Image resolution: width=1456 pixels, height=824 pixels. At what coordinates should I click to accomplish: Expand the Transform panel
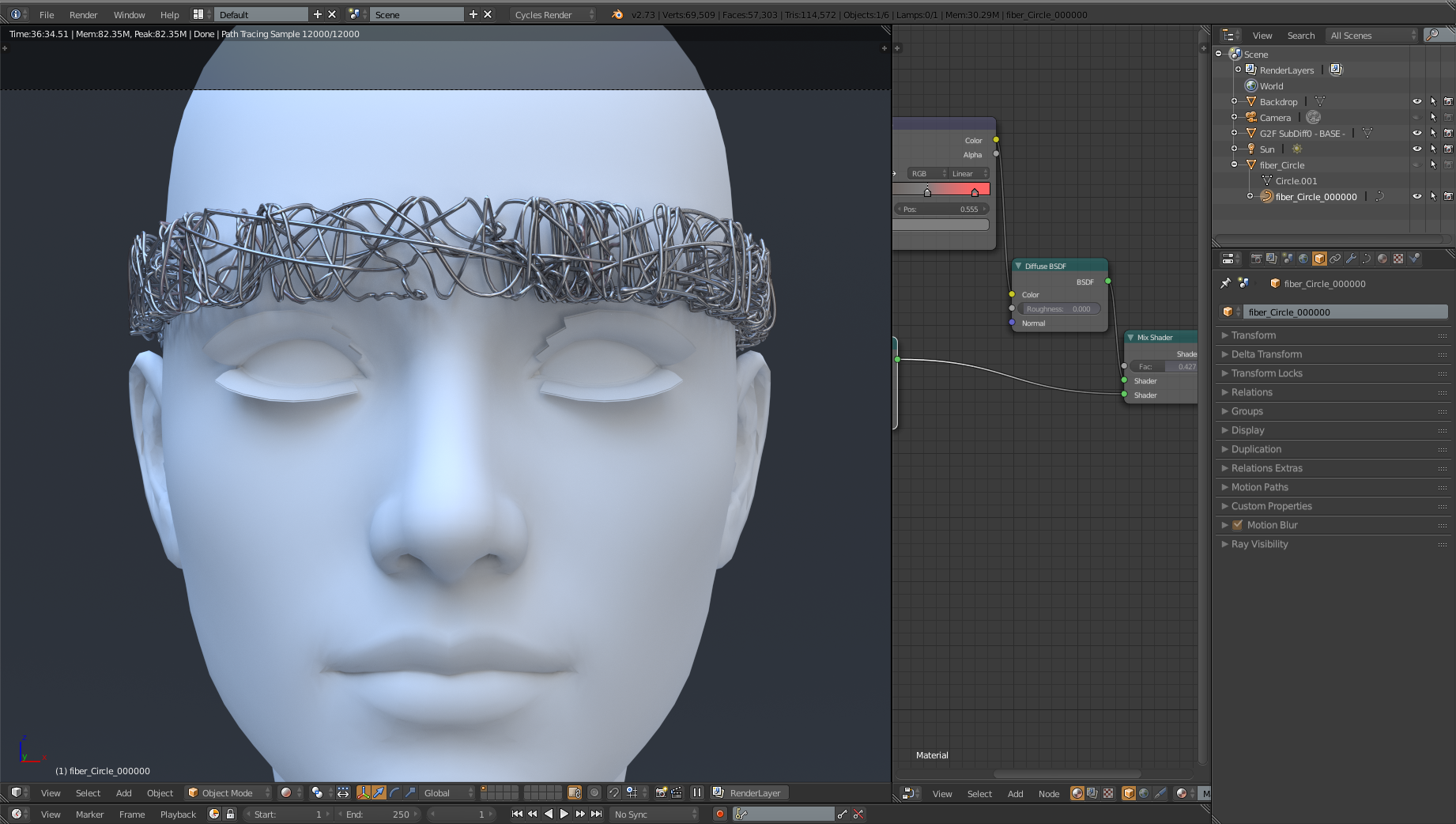1253,335
